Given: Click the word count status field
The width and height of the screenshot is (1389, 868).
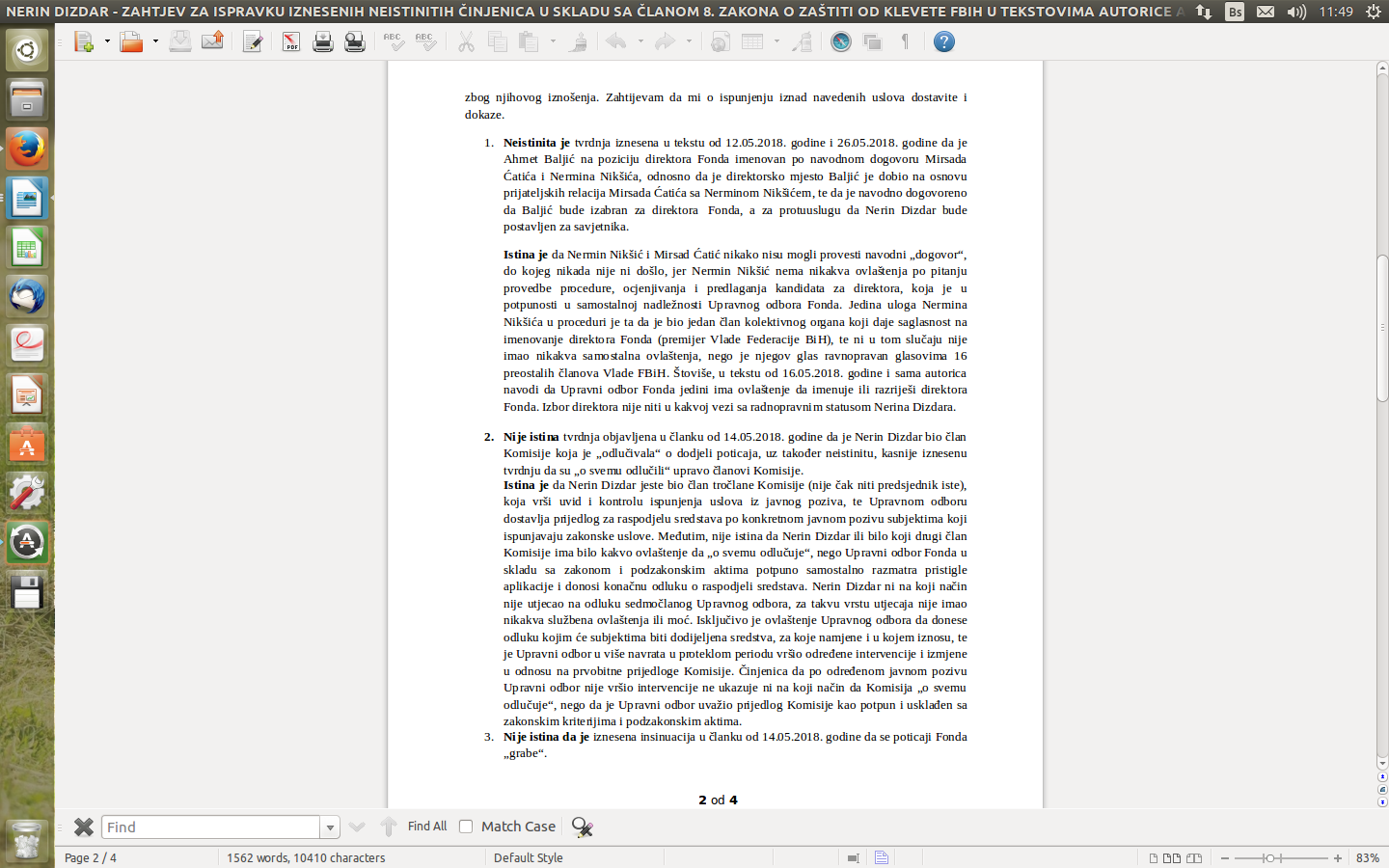Looking at the screenshot, I should click(306, 857).
